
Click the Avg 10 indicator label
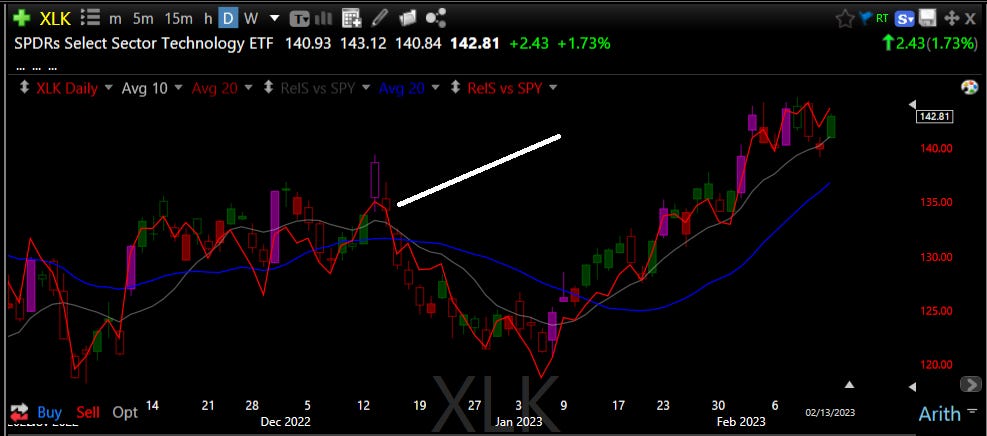tap(145, 88)
